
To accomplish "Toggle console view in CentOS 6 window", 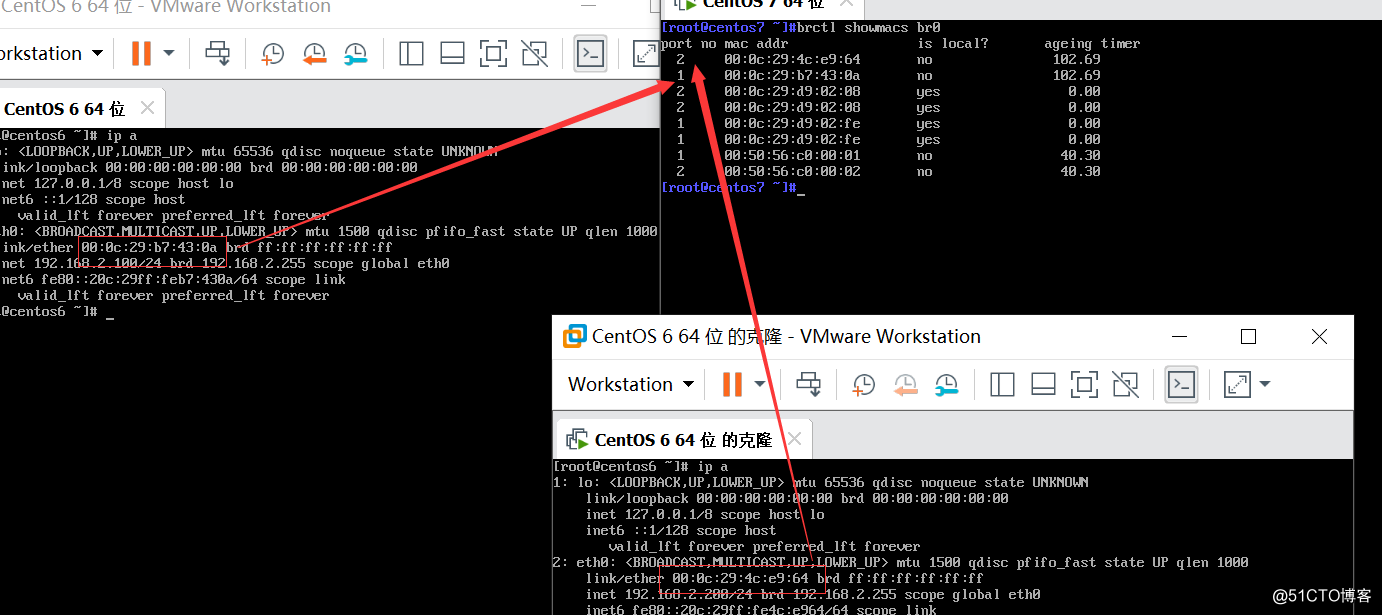I will 590,53.
